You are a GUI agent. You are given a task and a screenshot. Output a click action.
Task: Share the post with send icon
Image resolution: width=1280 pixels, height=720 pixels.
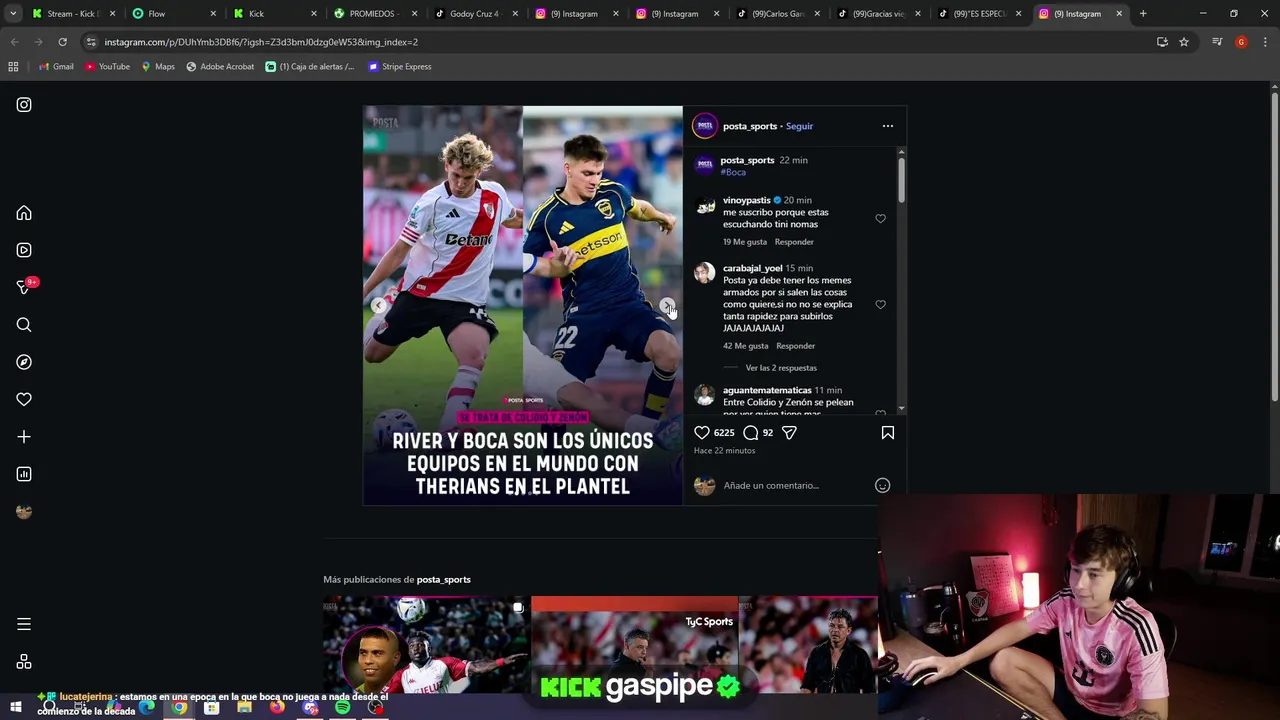(789, 432)
